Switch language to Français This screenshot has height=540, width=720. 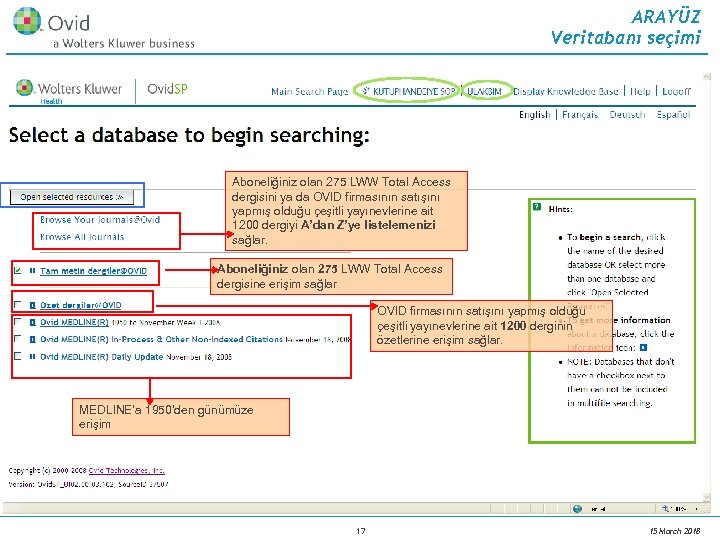[580, 115]
